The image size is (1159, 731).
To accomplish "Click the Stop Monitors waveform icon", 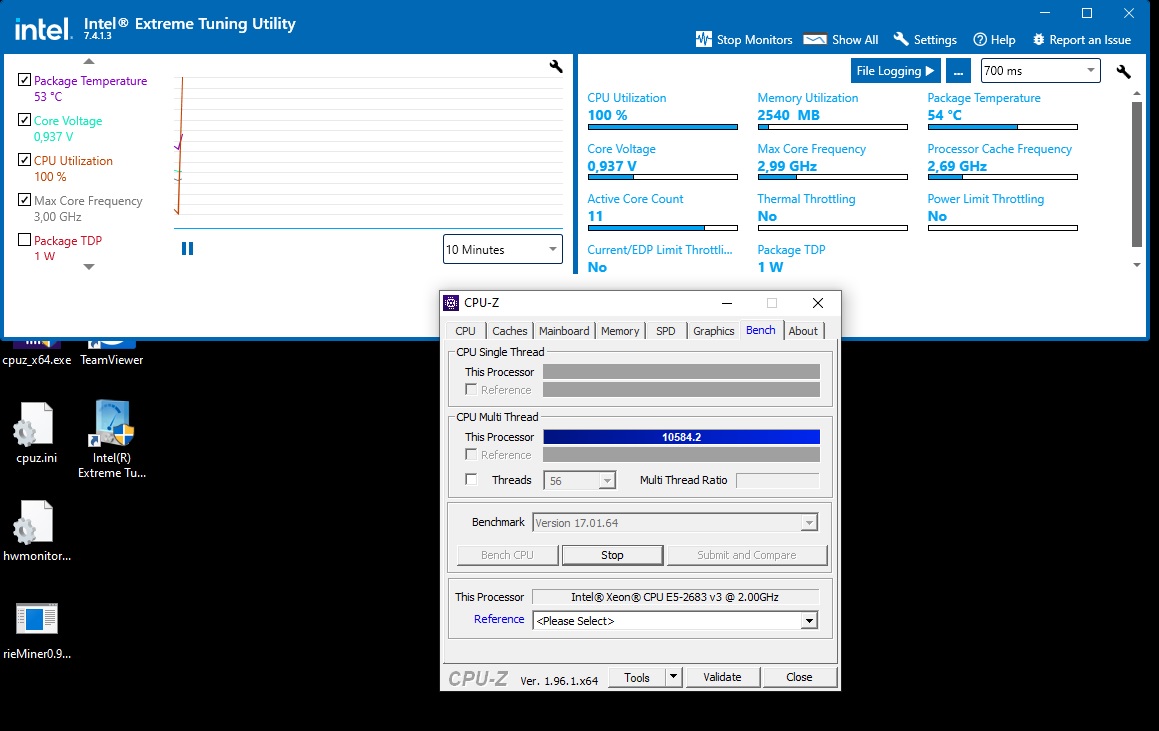I will [704, 39].
